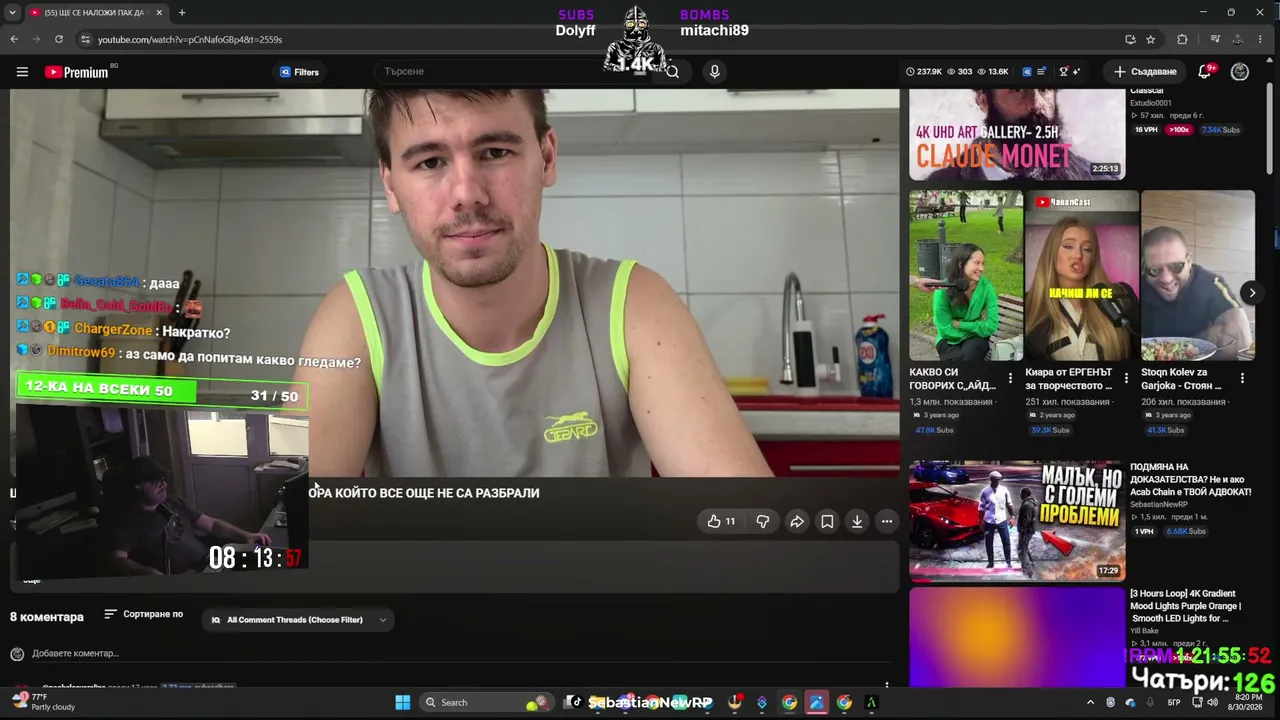Click the Създаване create button

(x=1146, y=72)
